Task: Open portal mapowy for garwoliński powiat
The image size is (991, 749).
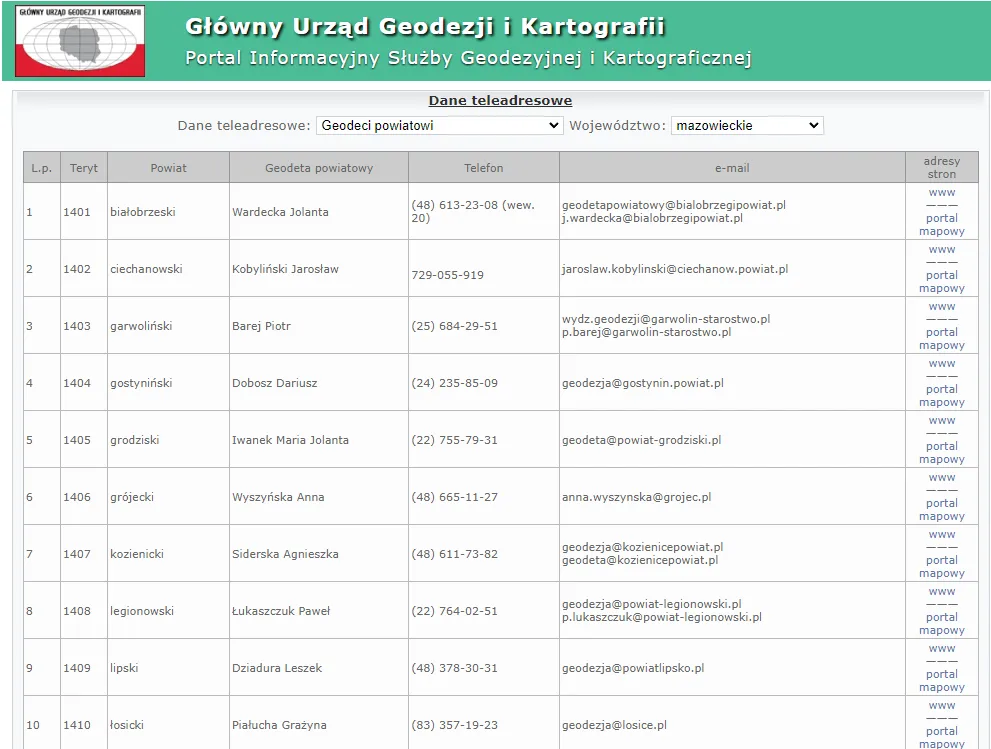Action: click(942, 338)
